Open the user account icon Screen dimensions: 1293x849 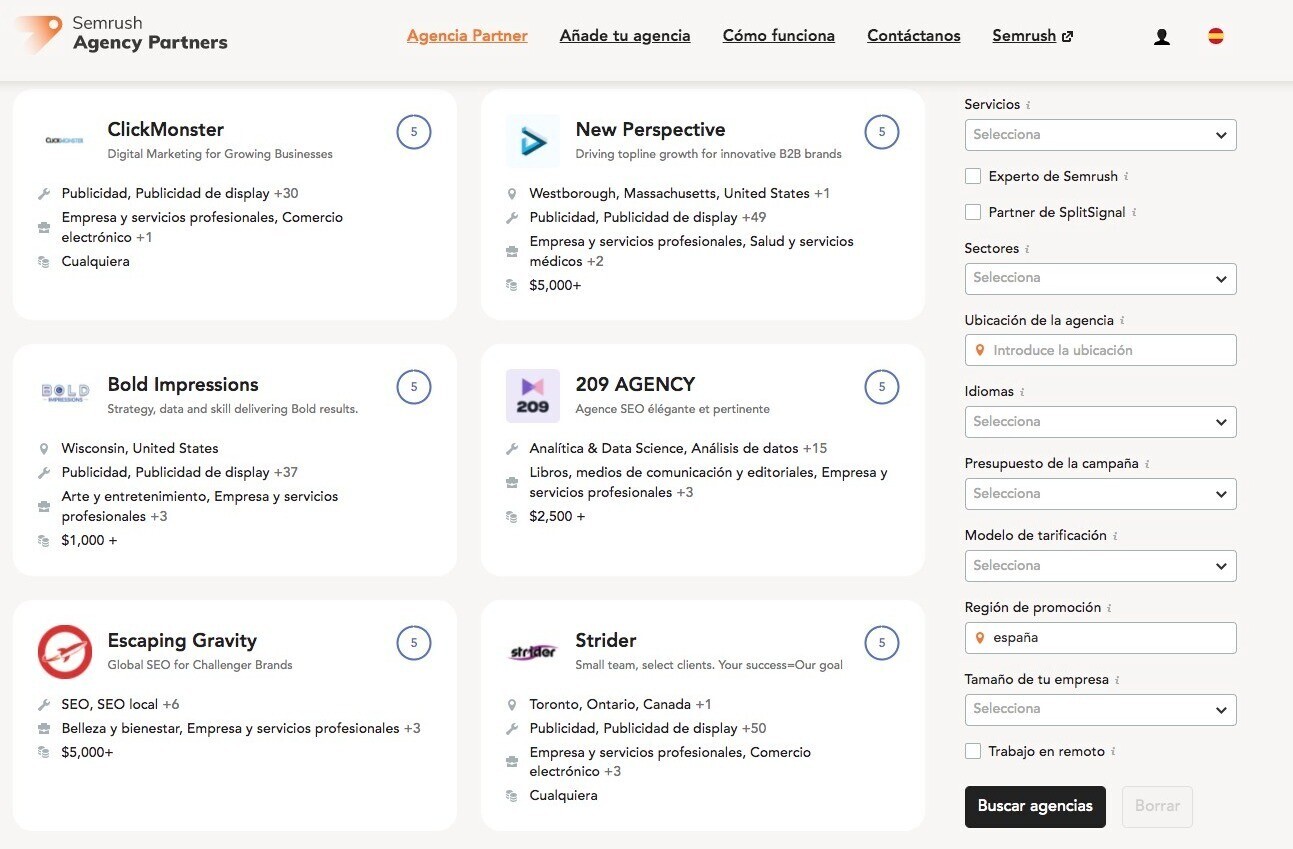coord(1161,37)
